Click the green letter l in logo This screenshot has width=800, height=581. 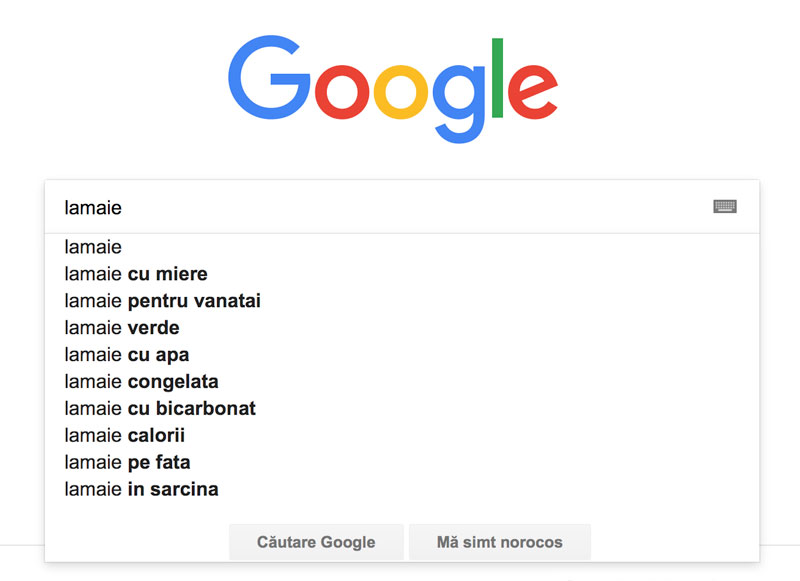tap(497, 78)
